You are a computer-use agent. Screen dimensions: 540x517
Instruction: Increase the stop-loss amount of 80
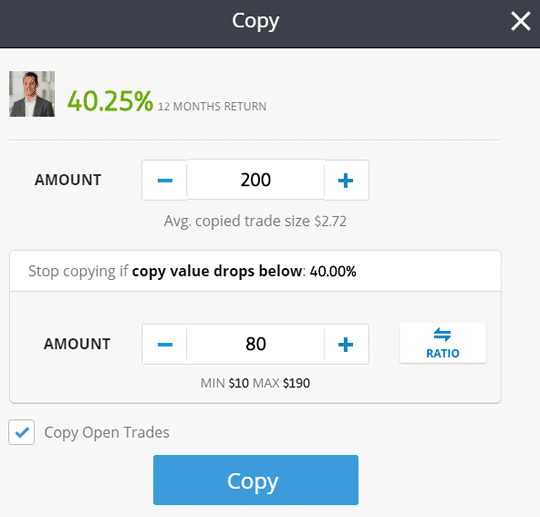(346, 344)
